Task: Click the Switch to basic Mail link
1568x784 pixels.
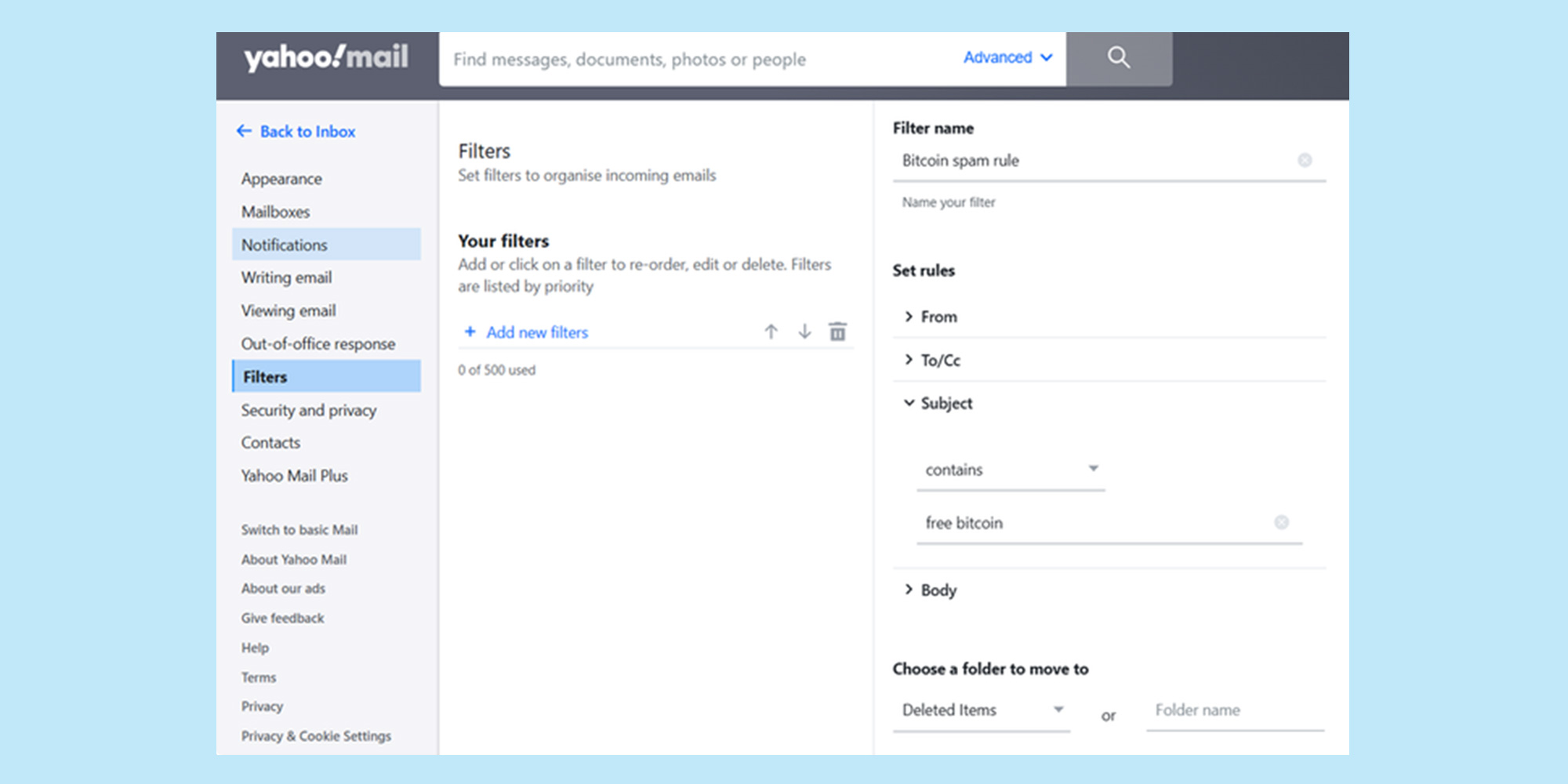Action: coord(299,529)
